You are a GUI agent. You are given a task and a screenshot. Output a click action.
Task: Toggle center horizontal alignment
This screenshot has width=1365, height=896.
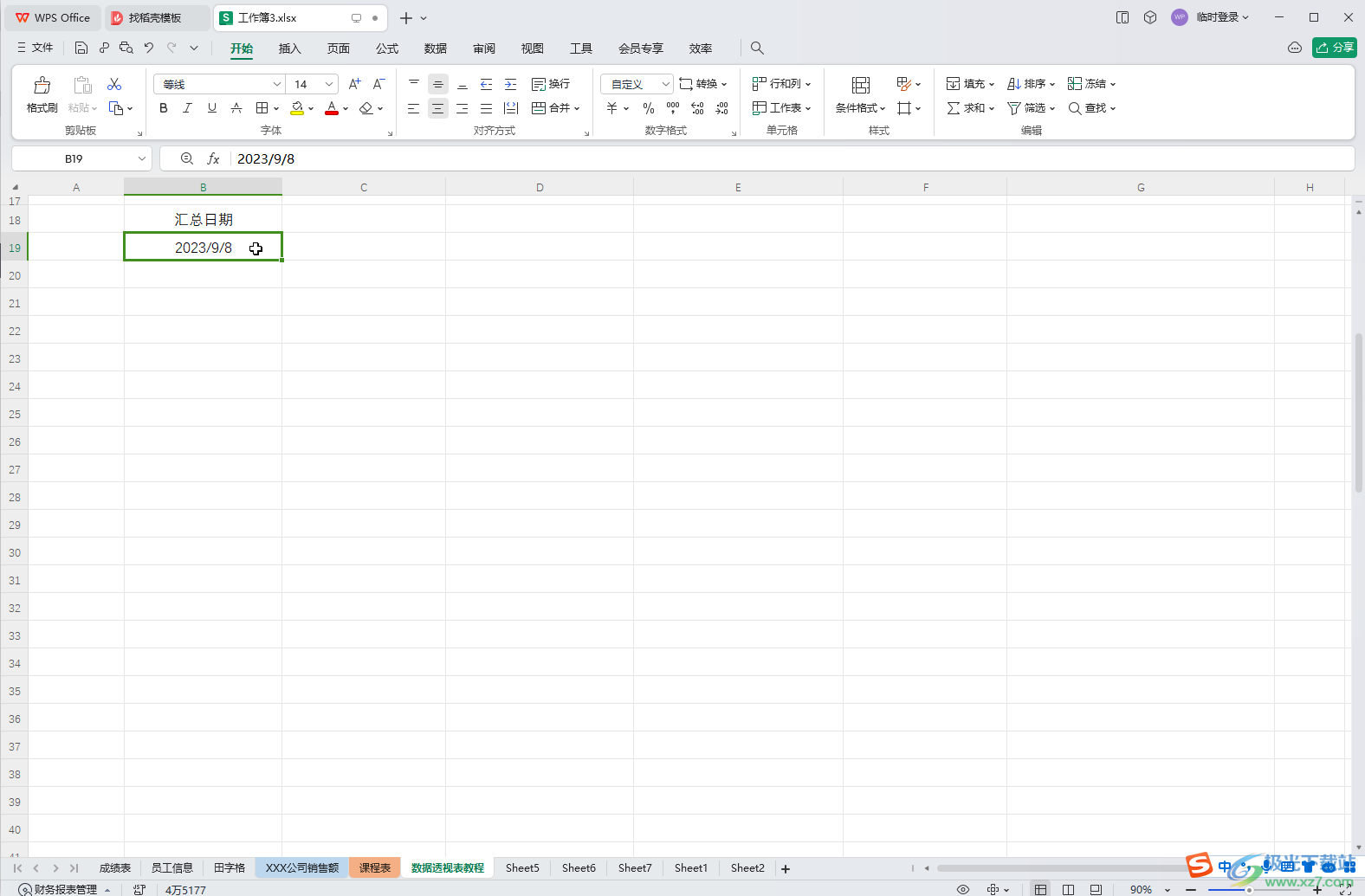[x=438, y=108]
